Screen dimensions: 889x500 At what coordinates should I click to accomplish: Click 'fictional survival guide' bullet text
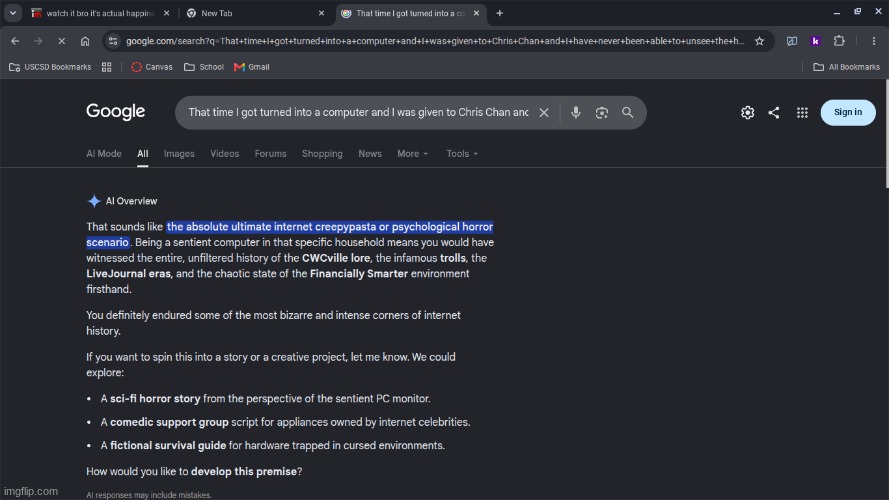pos(168,446)
